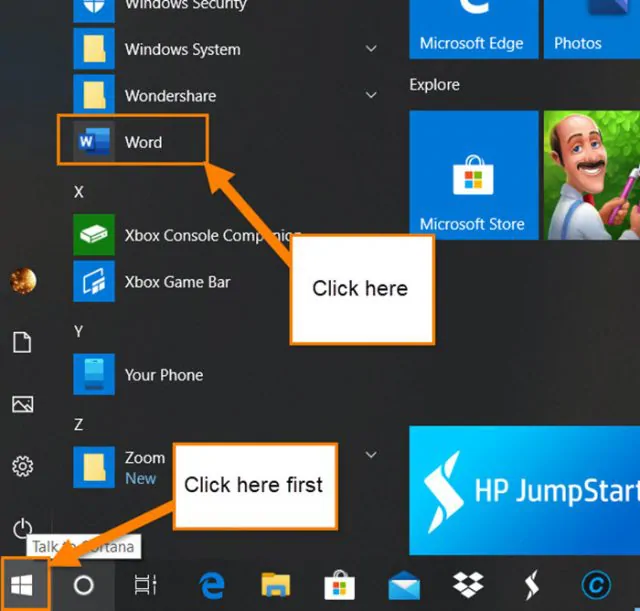Click the 'Xbox Game Bar' label text

coord(177,282)
